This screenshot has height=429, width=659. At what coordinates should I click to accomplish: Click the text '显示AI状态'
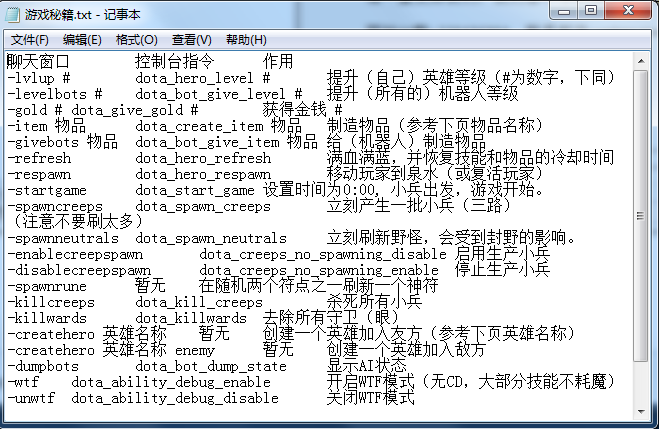pos(366,366)
